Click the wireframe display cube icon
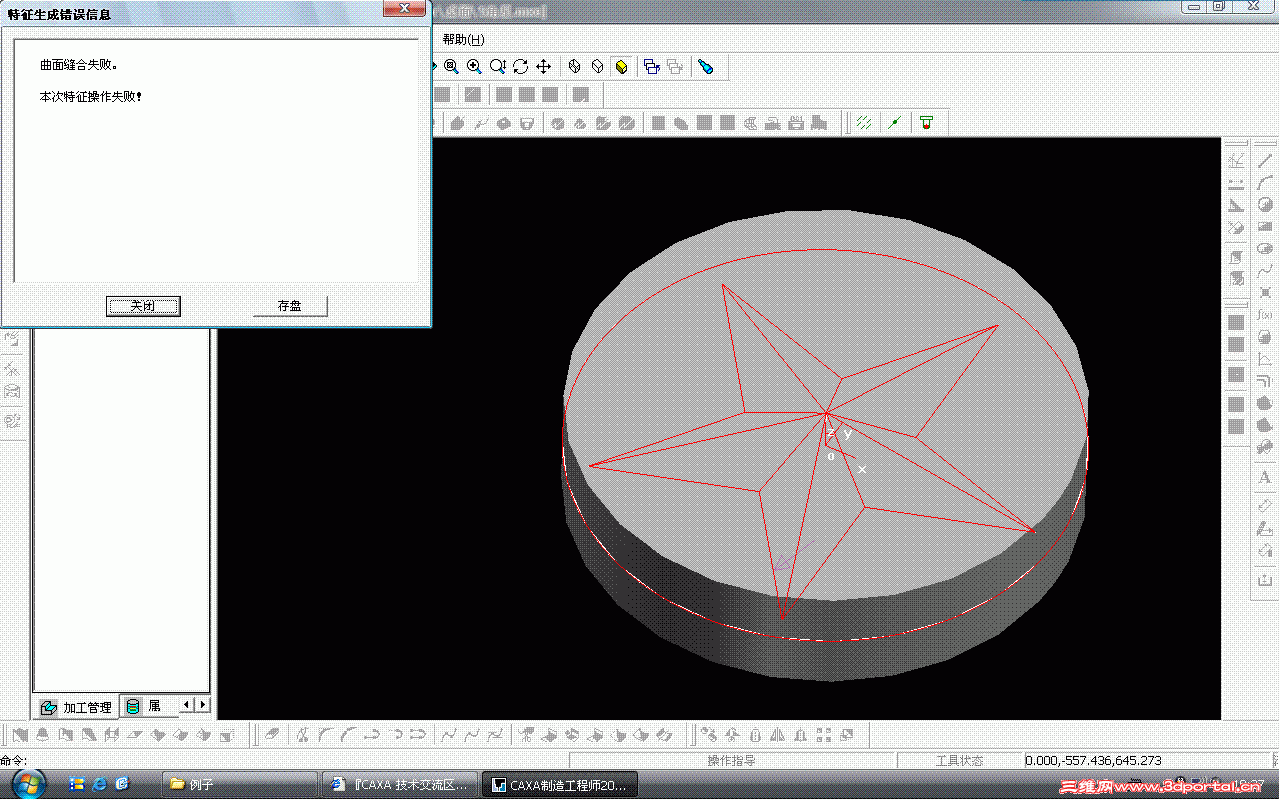 (x=574, y=67)
